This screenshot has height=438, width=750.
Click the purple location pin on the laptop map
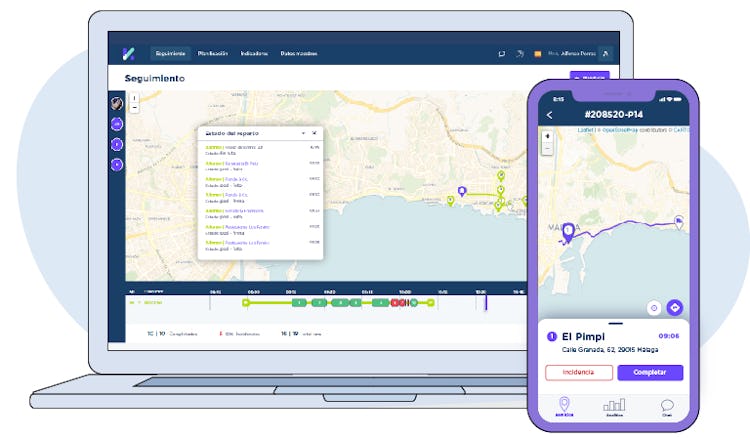[x=462, y=191]
